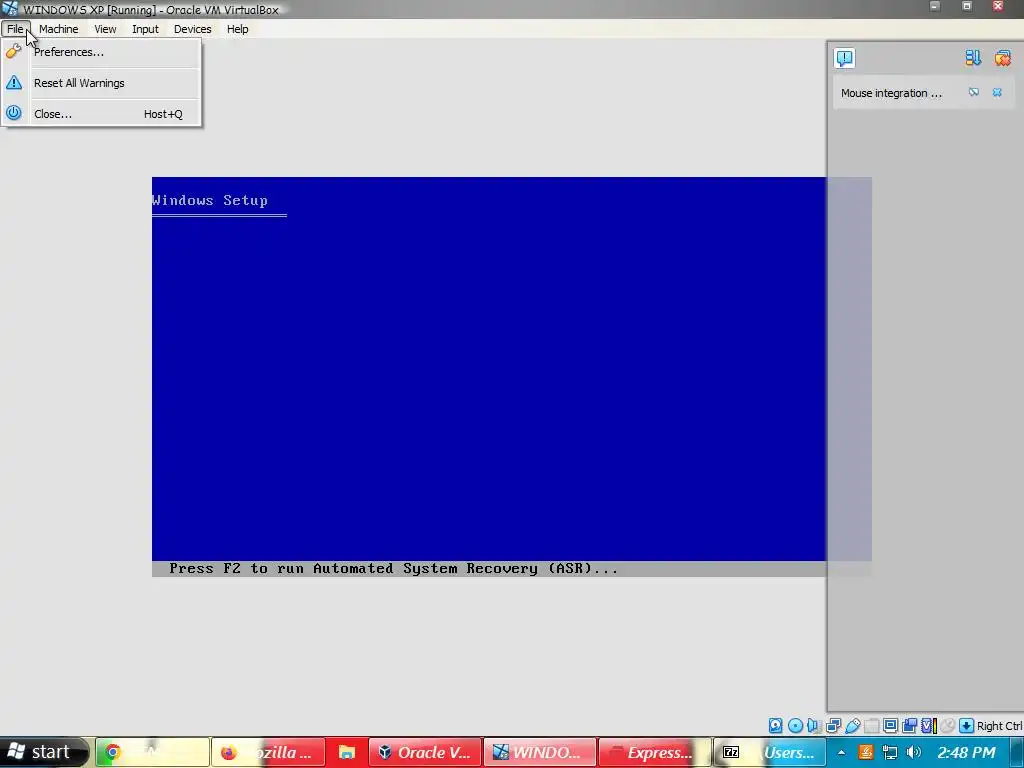1024x768 pixels.
Task: Click the power Close icon
Action: [x=14, y=113]
